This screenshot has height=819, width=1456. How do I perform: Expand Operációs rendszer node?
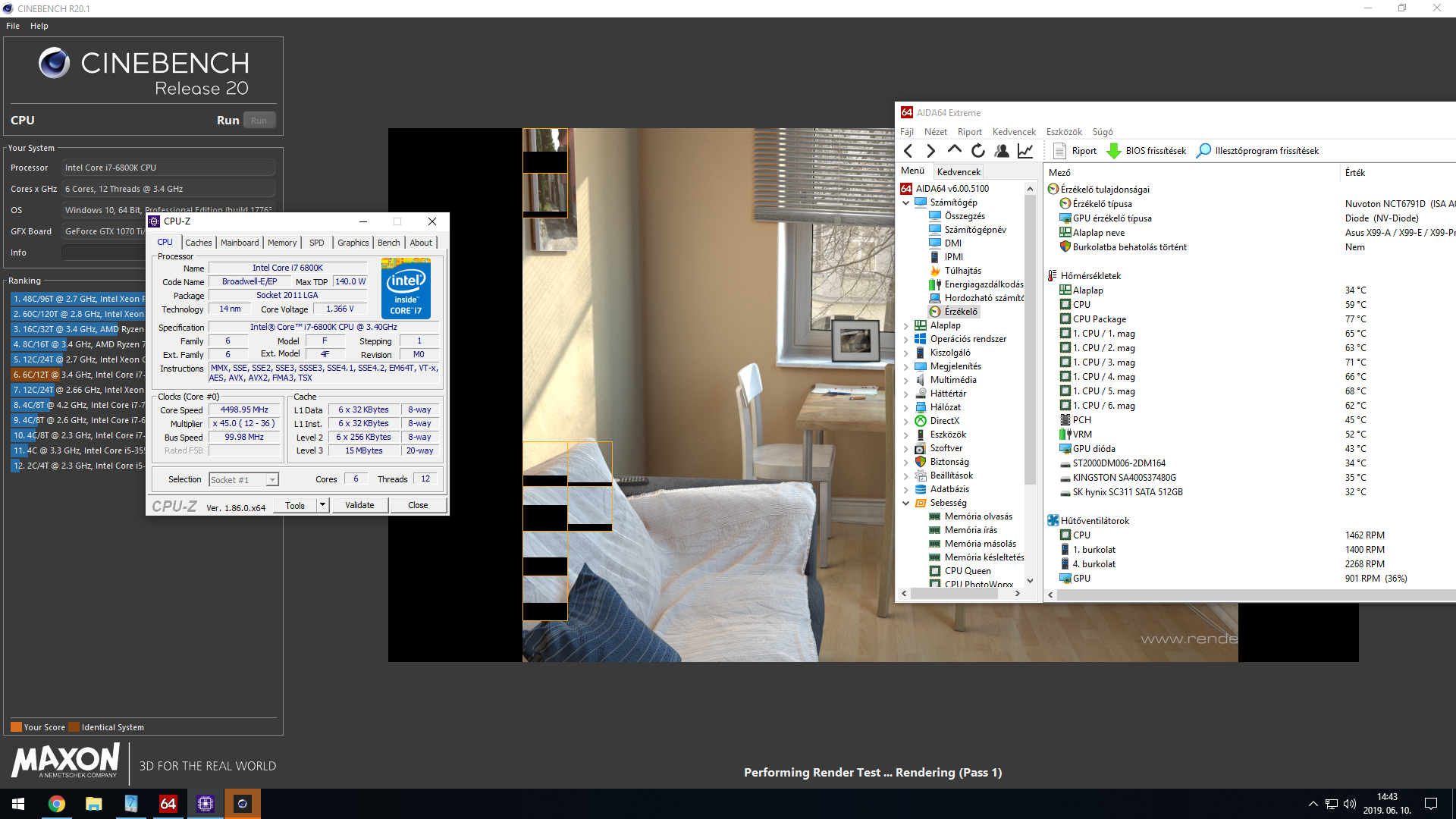click(x=905, y=339)
